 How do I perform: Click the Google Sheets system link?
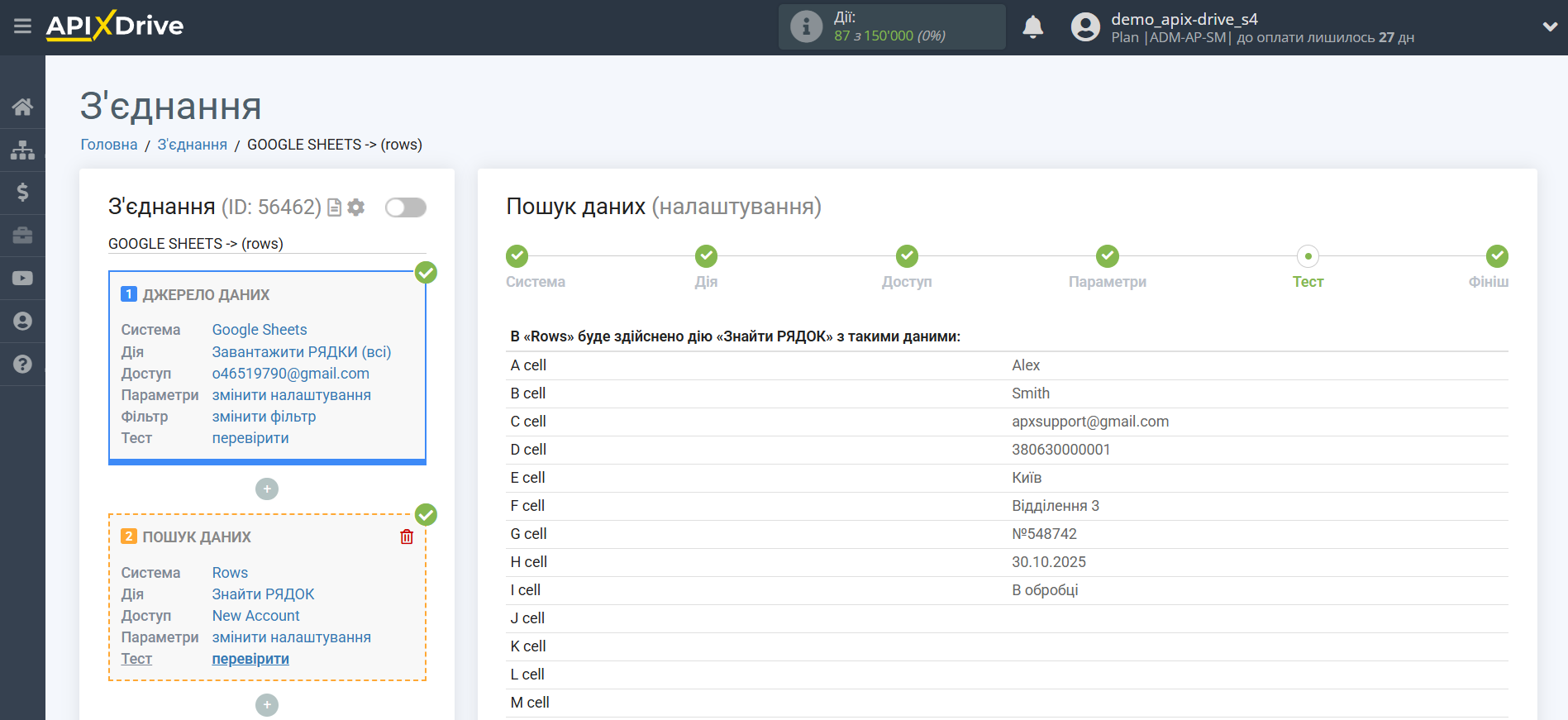(x=260, y=330)
